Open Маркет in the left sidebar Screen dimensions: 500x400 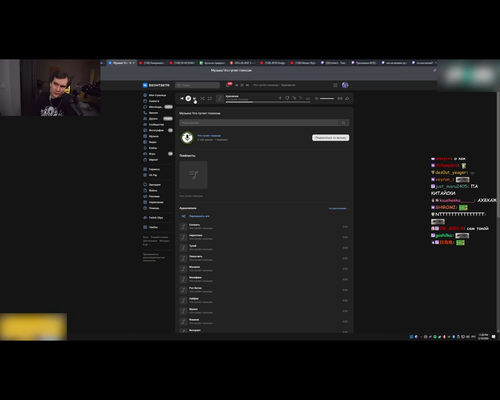151,160
